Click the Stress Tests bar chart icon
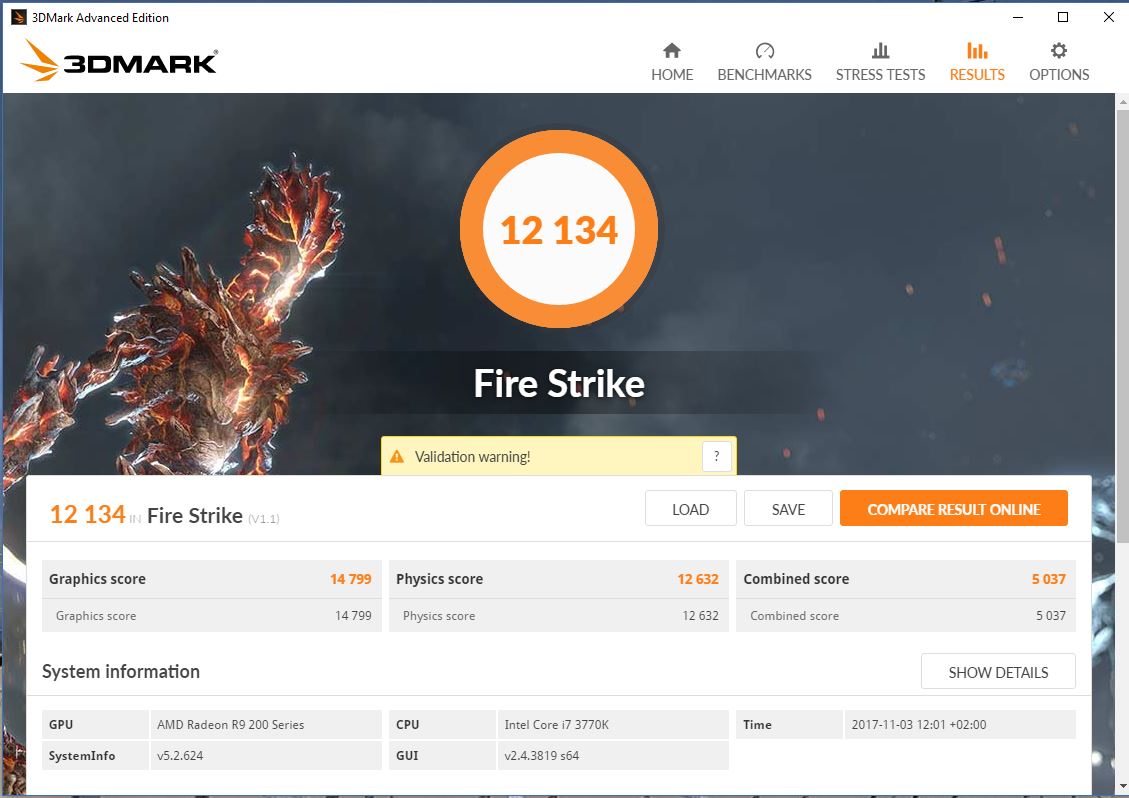The image size is (1129, 798). pyautogui.click(x=880, y=50)
